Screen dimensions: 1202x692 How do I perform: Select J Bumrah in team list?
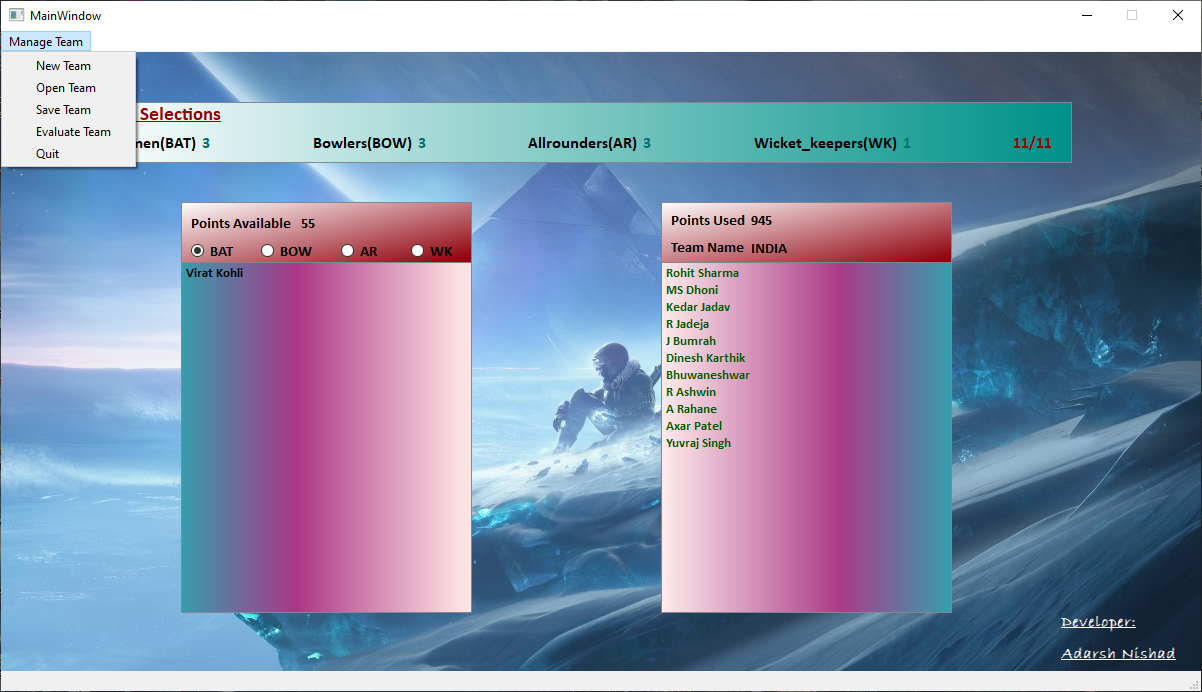click(x=806, y=341)
